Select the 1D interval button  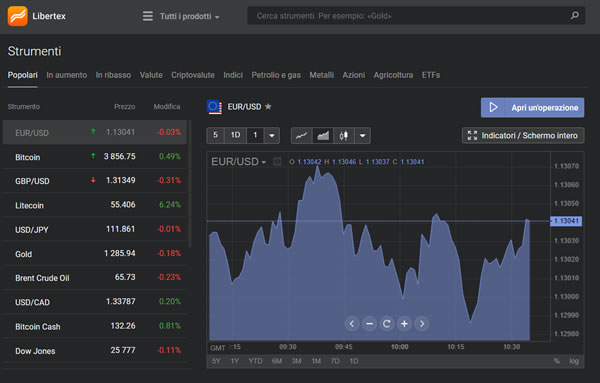click(x=235, y=135)
